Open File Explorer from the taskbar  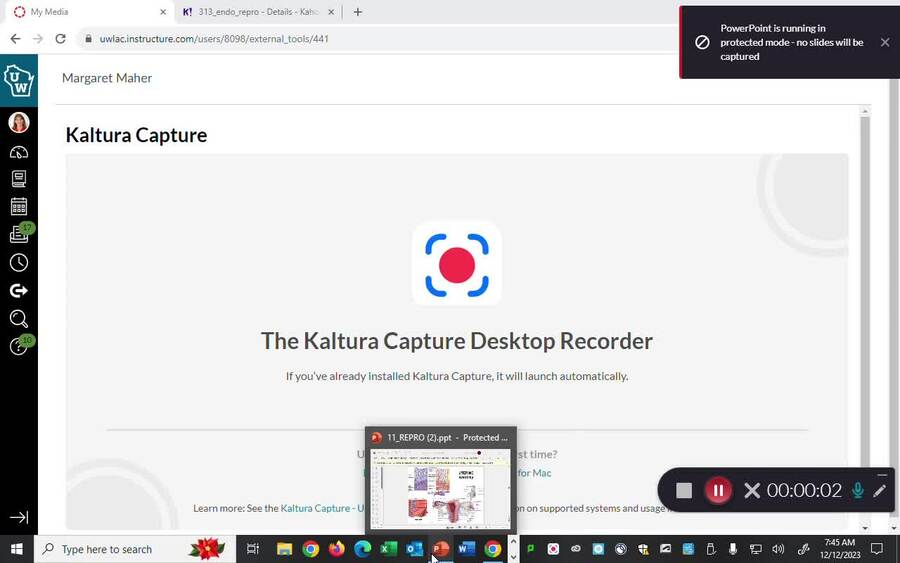[284, 549]
